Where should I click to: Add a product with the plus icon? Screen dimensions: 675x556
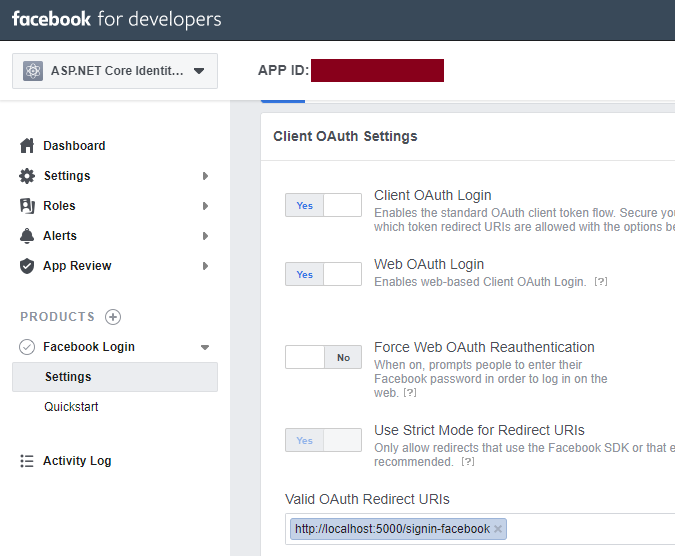(x=113, y=317)
